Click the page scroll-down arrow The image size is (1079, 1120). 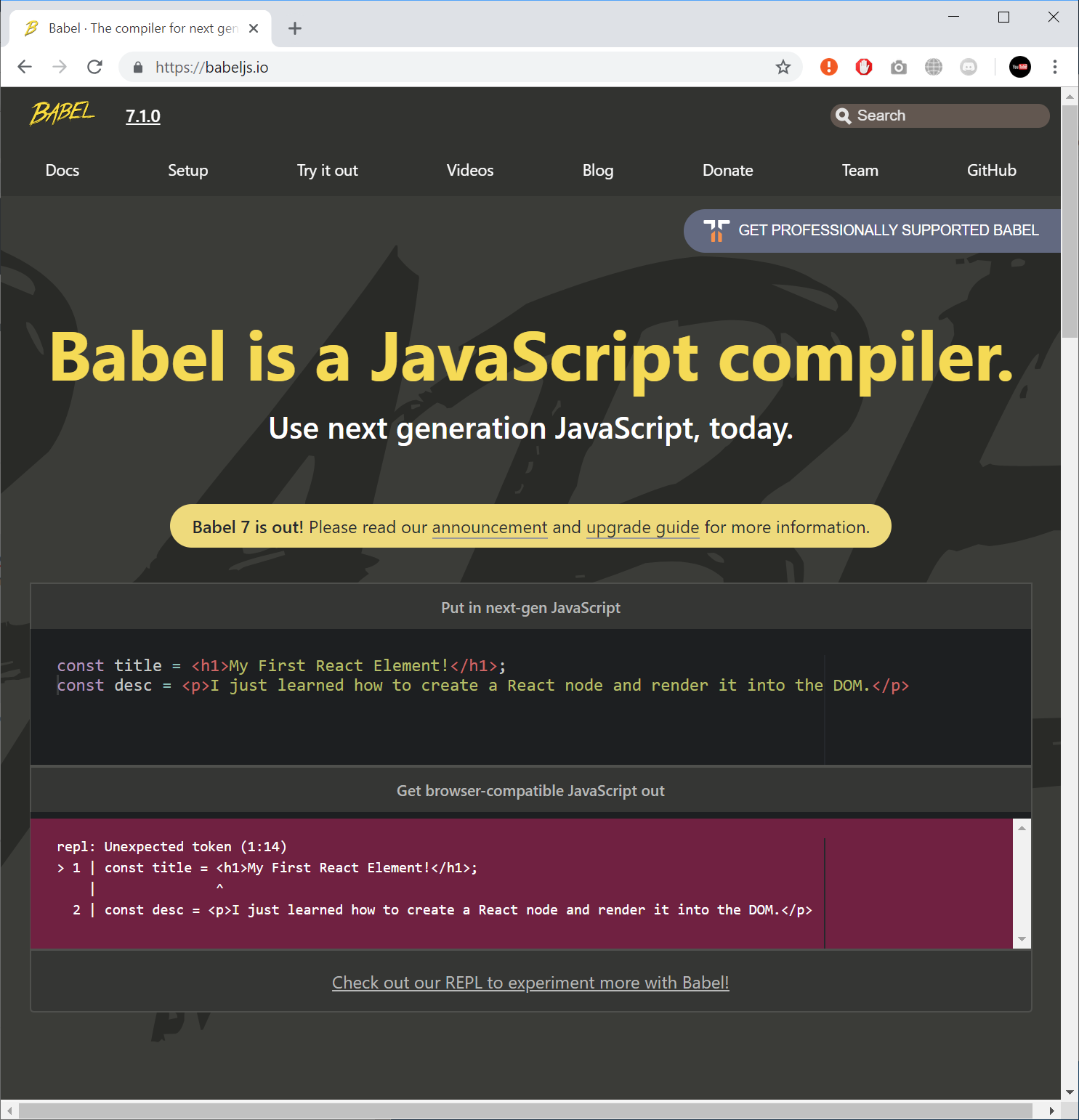pos(1070,1092)
